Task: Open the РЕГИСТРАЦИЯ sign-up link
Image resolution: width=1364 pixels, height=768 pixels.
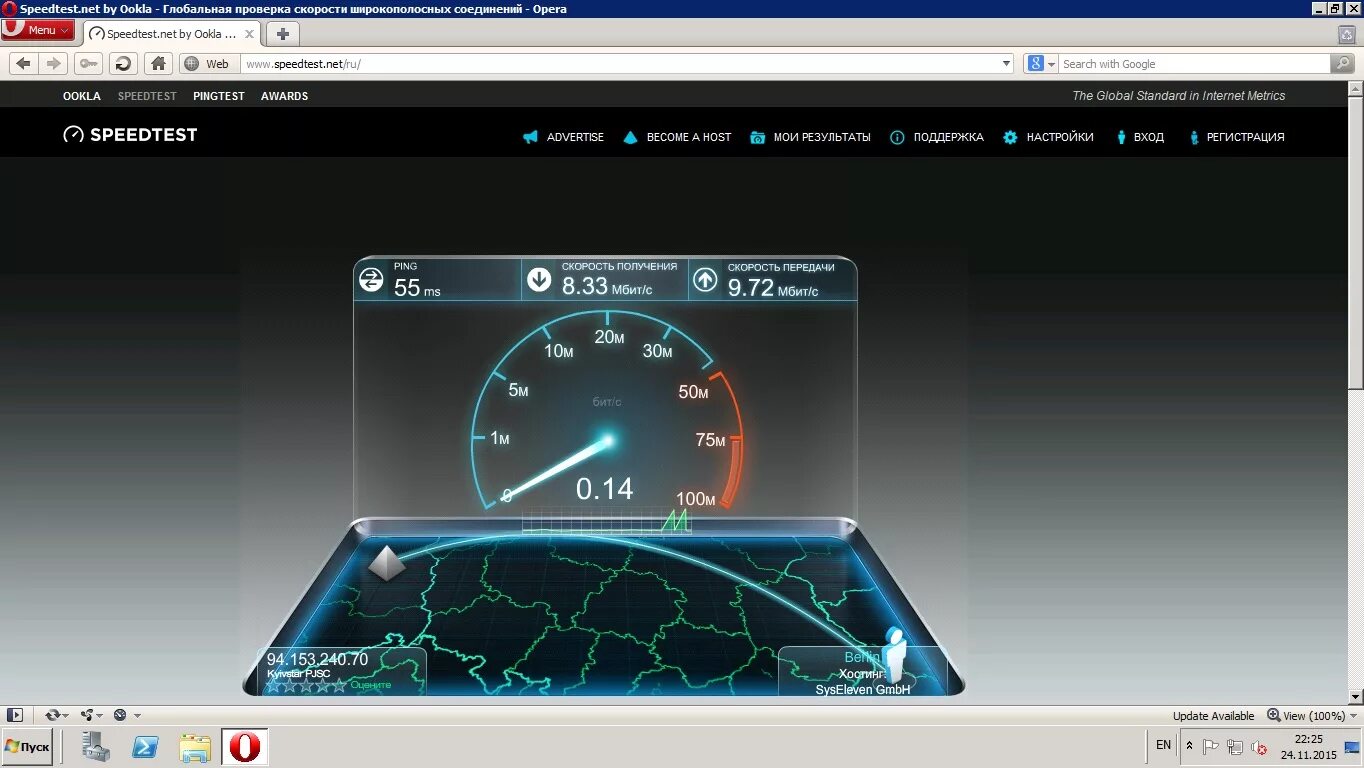Action: coord(1245,137)
